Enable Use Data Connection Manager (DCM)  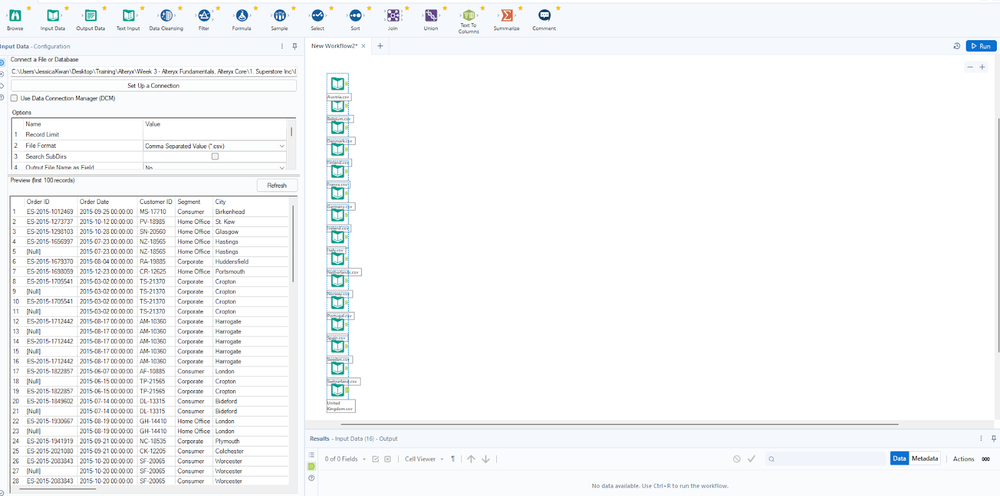[x=15, y=99]
